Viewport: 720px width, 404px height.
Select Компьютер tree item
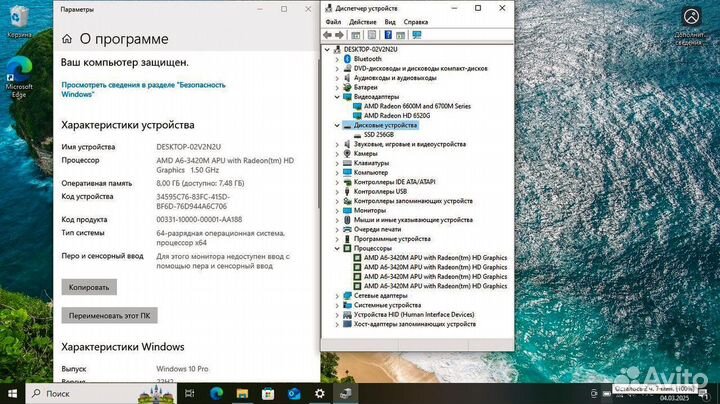(x=371, y=173)
